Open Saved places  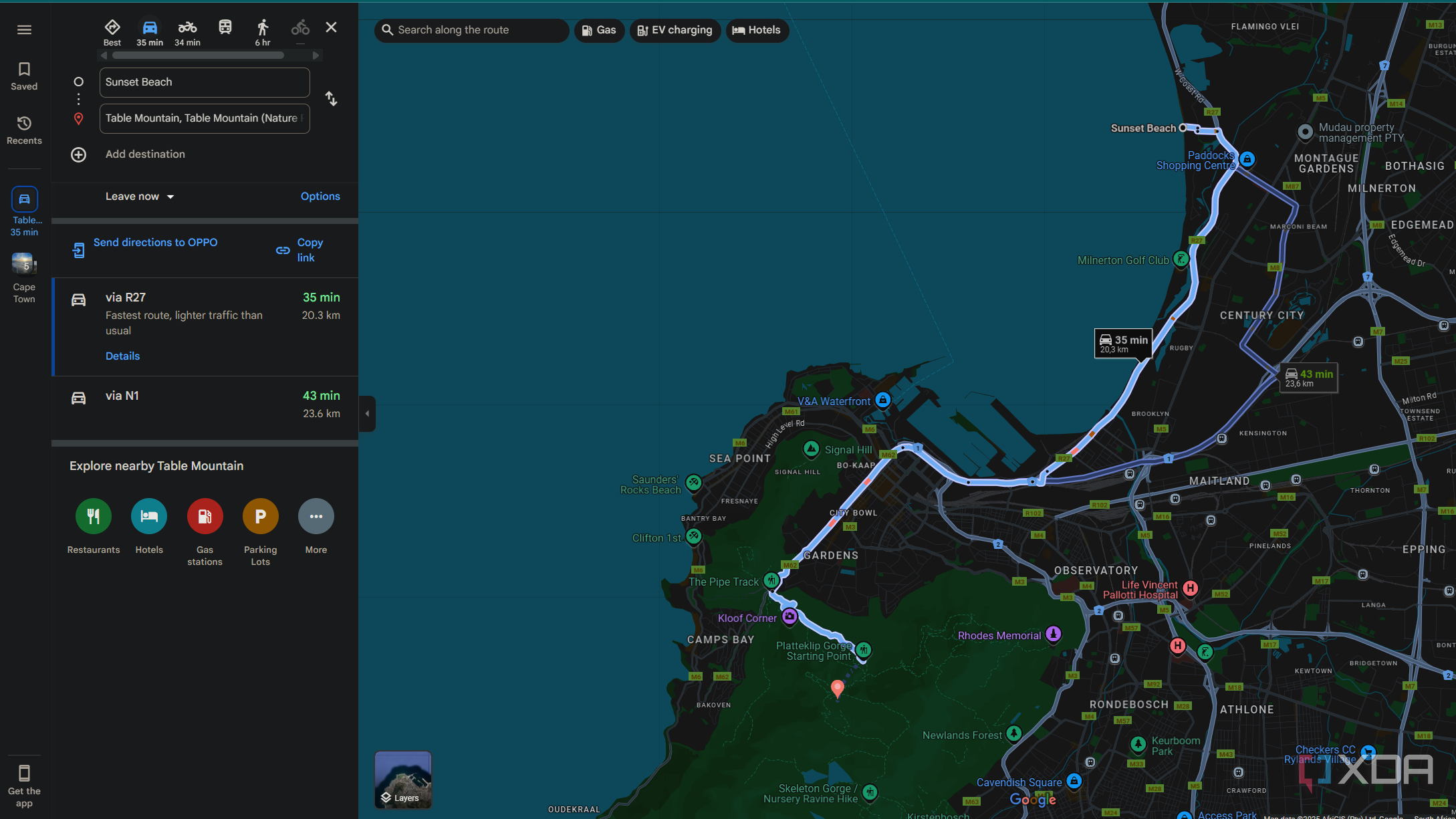click(x=24, y=76)
